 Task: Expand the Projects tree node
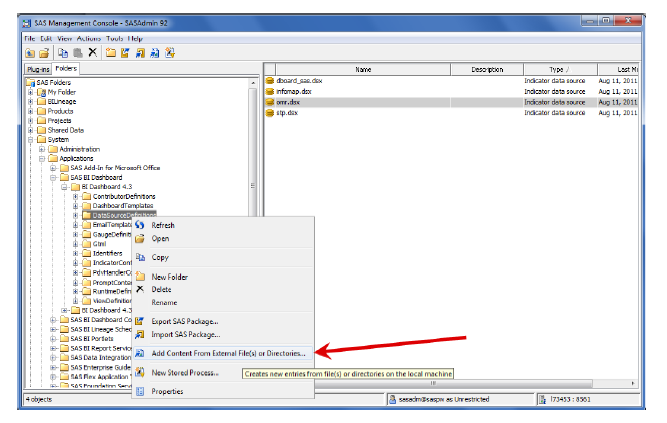tap(31, 120)
